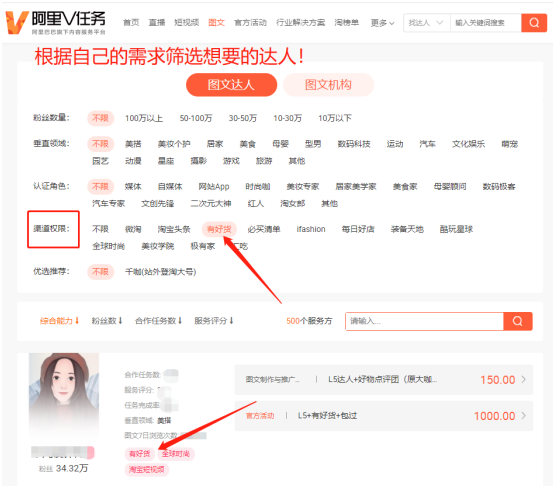Select 不限 for 认证角色
Screen dimensions: 553x489
[x=101, y=186]
